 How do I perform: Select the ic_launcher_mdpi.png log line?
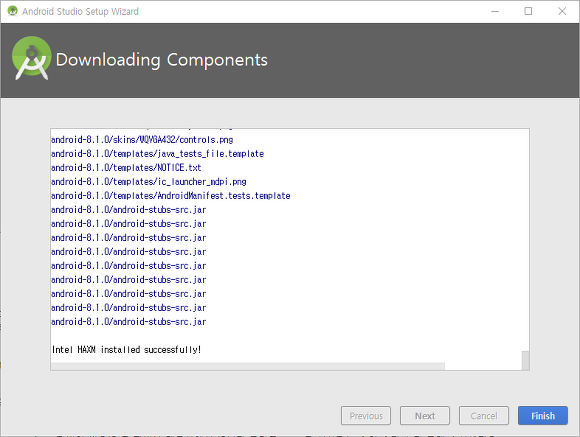(149, 182)
